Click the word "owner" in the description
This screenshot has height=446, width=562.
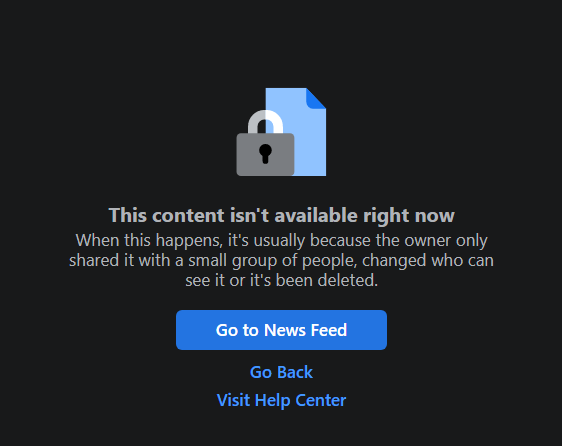[x=428, y=240]
